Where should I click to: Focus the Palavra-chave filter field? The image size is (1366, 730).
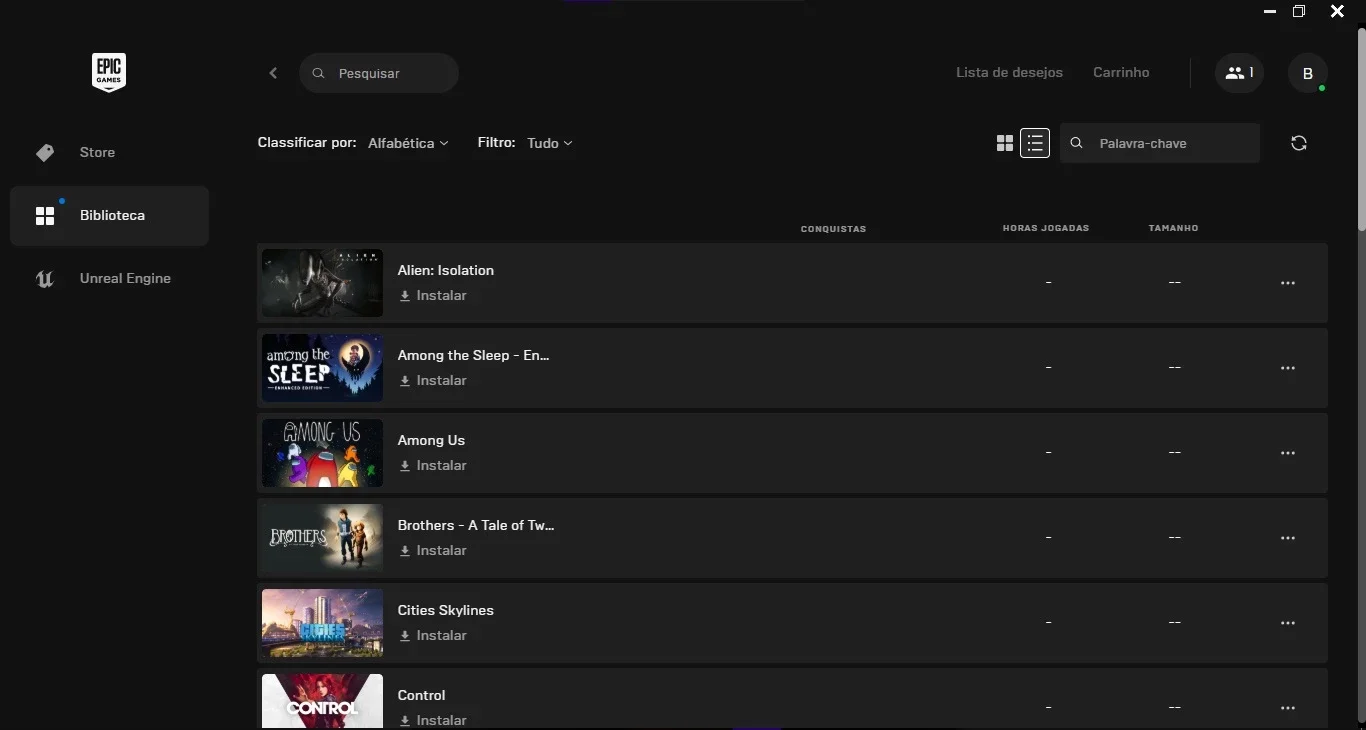(x=1160, y=143)
